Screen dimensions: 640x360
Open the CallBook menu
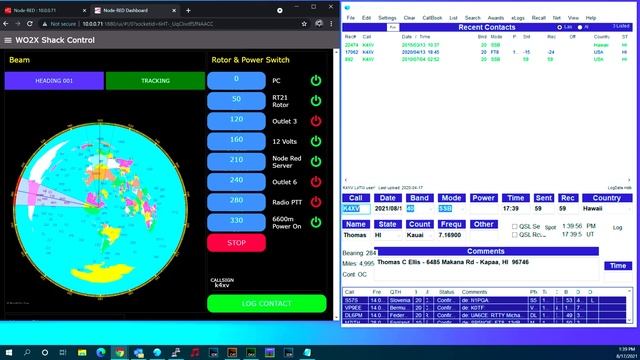(432, 18)
